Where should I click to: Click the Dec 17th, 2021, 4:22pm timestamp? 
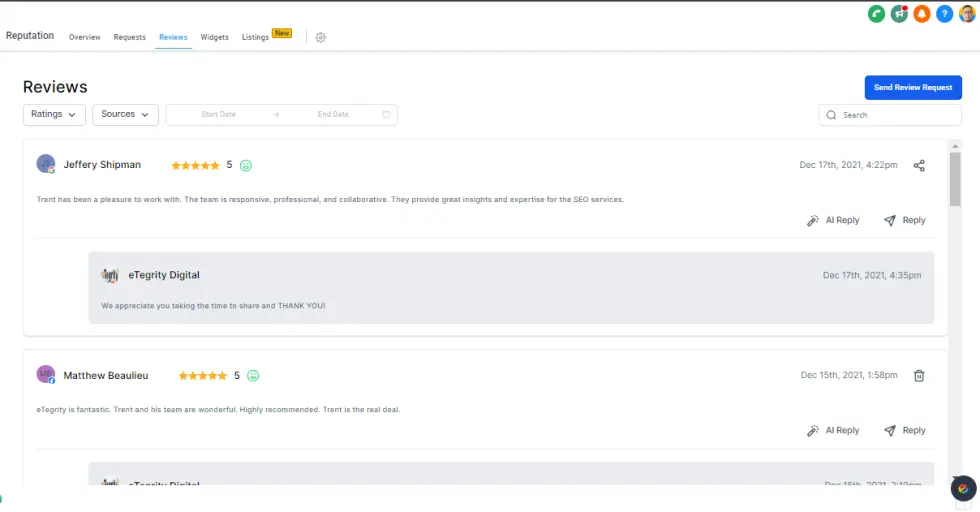point(848,165)
